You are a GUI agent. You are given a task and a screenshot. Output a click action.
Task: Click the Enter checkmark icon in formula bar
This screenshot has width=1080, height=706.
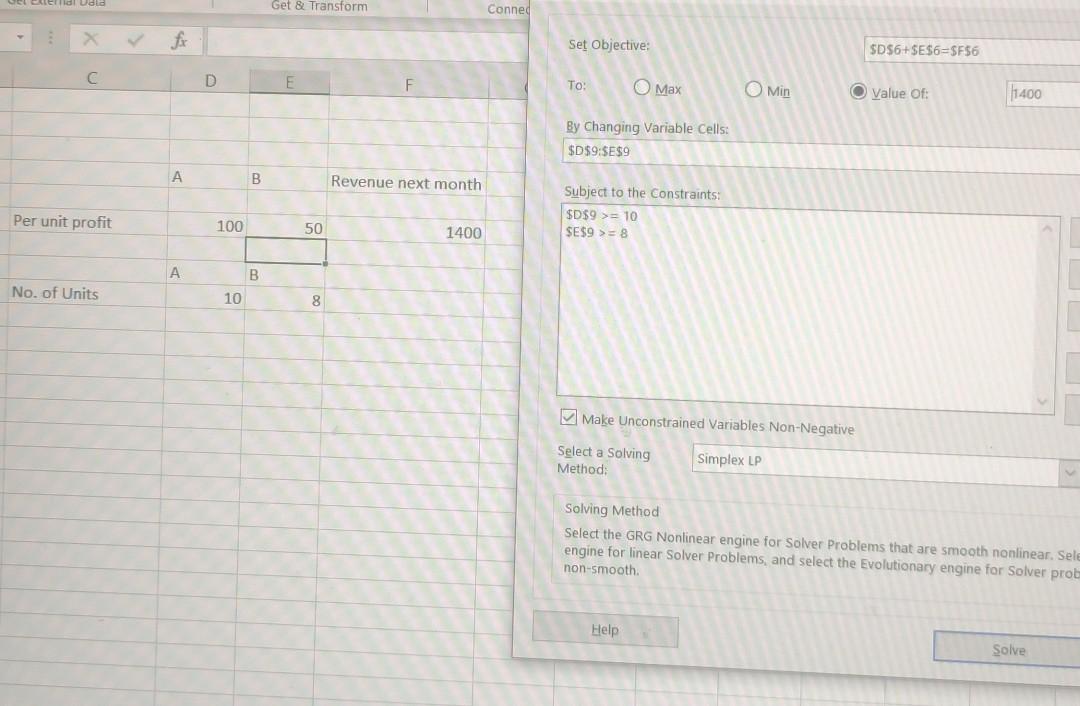click(x=134, y=38)
